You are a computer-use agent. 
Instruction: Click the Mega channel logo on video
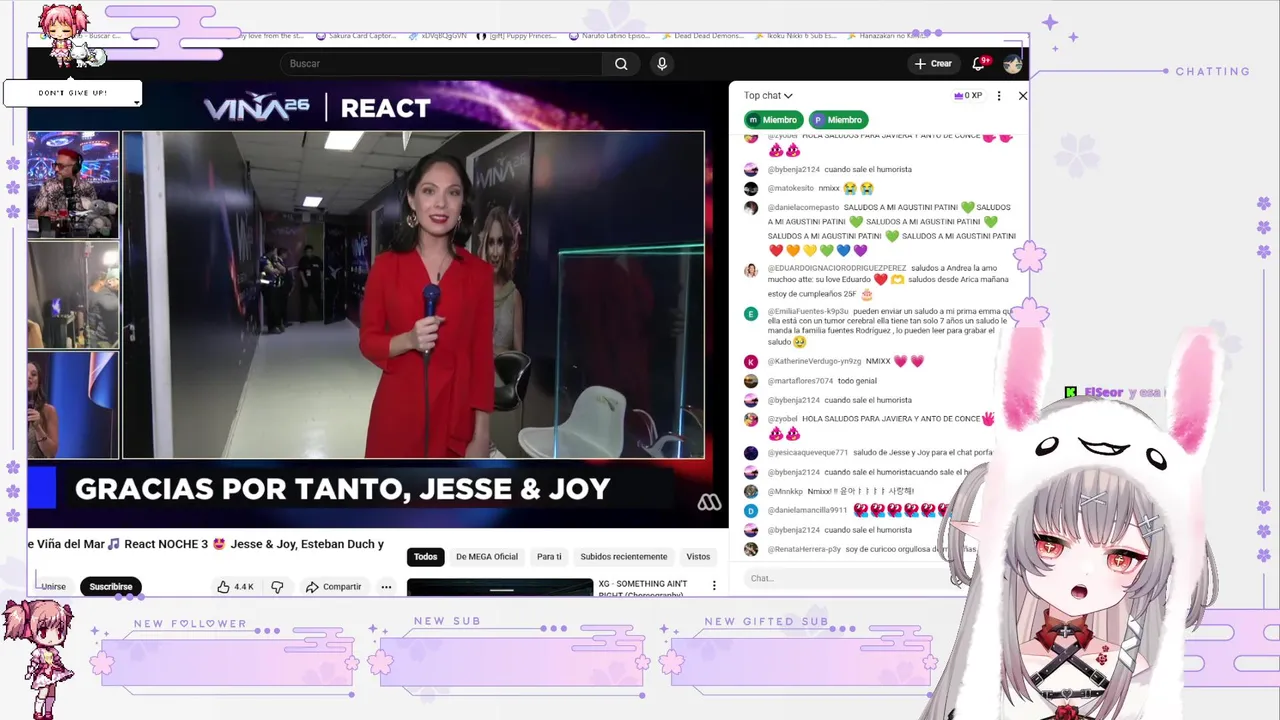[709, 503]
